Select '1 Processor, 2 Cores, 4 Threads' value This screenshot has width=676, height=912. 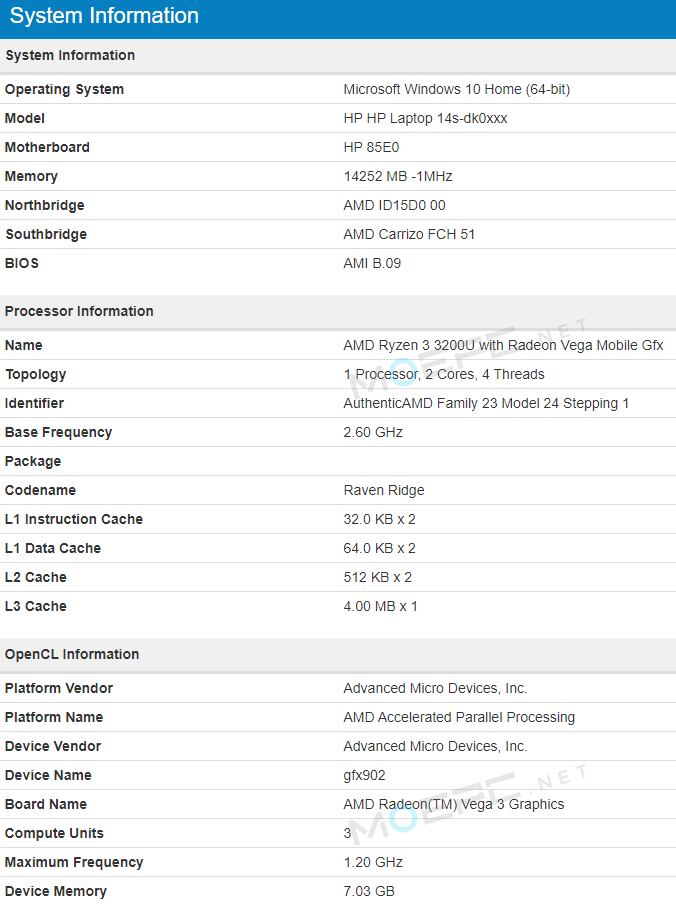[444, 374]
